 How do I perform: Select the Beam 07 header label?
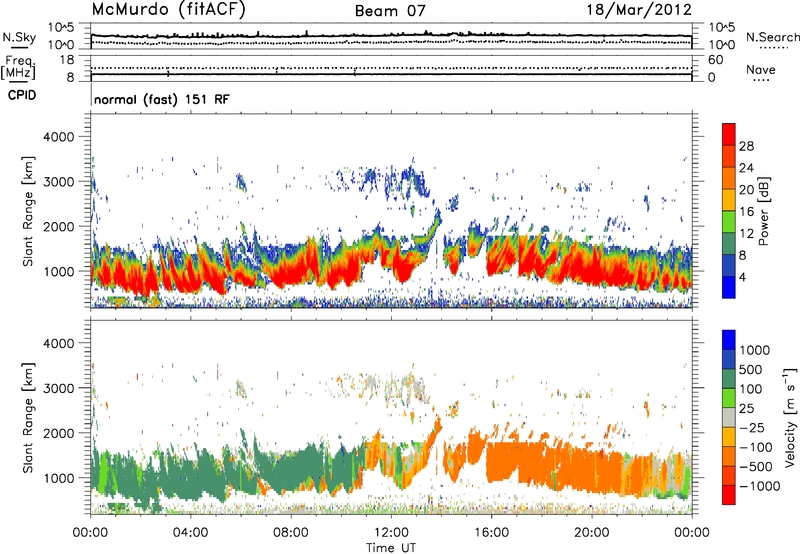[x=390, y=11]
